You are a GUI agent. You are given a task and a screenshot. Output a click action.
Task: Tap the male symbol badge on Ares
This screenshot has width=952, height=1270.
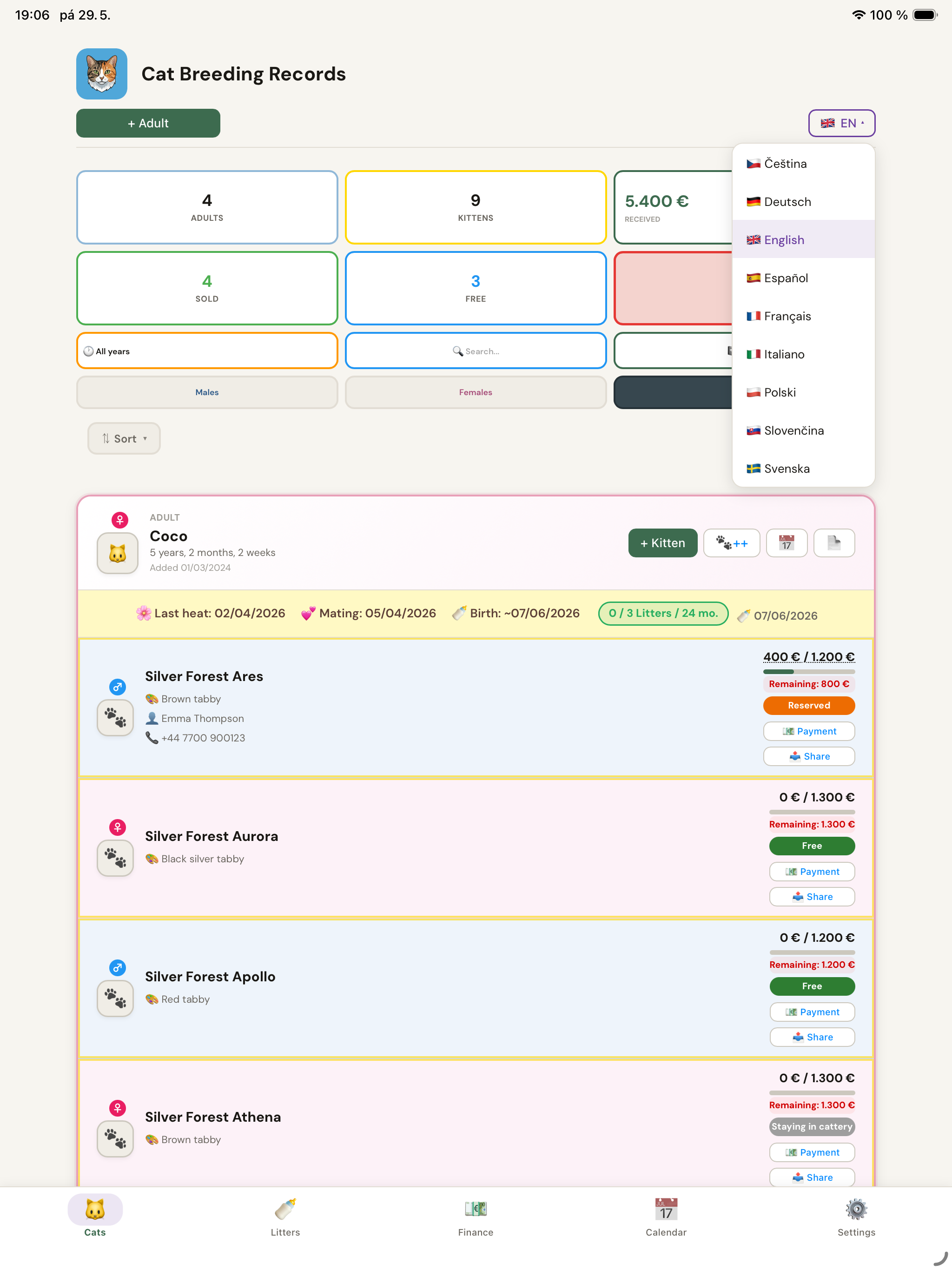[117, 687]
